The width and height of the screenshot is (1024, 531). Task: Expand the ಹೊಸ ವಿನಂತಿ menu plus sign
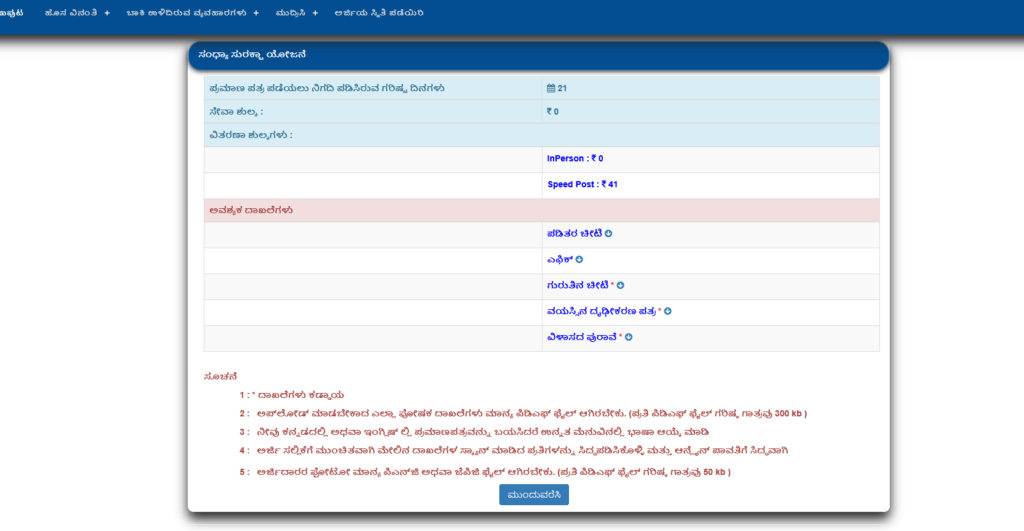[x=107, y=13]
